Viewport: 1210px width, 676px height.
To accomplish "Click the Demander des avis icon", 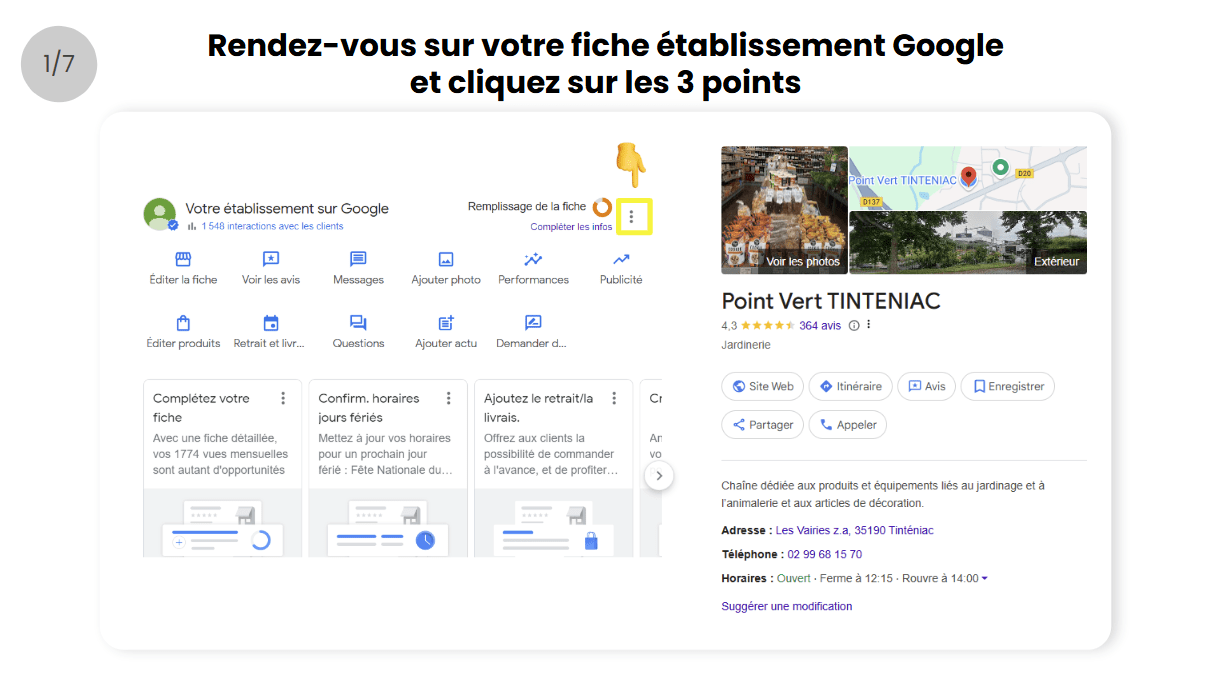I will (x=533, y=323).
